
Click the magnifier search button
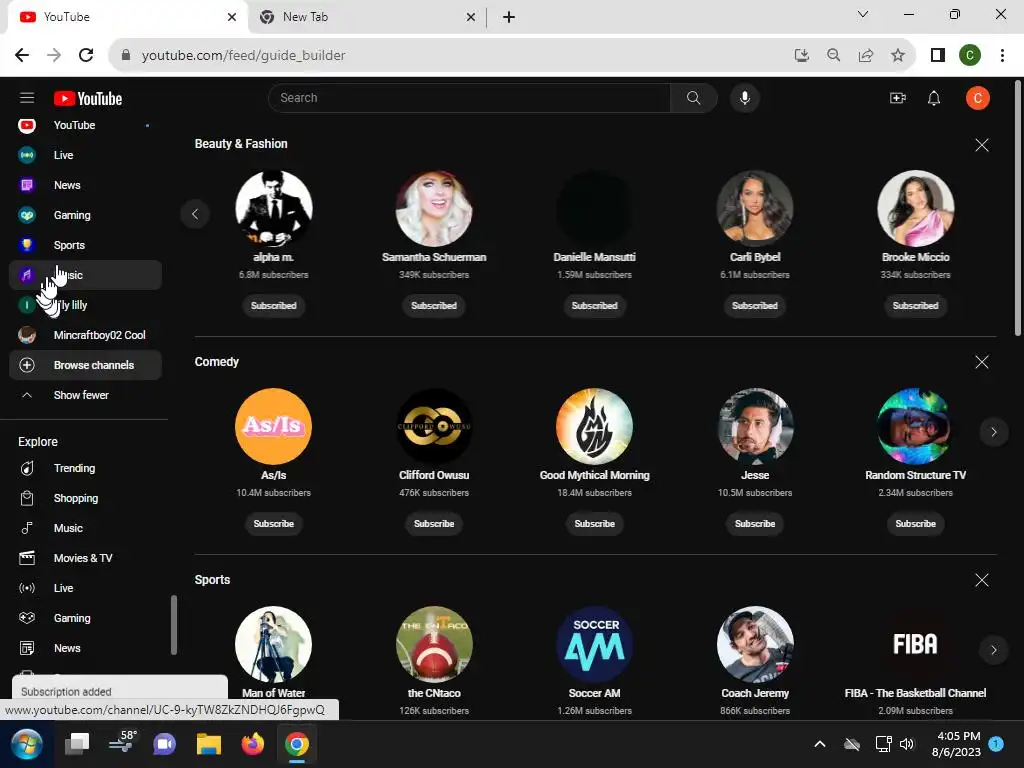pos(694,98)
